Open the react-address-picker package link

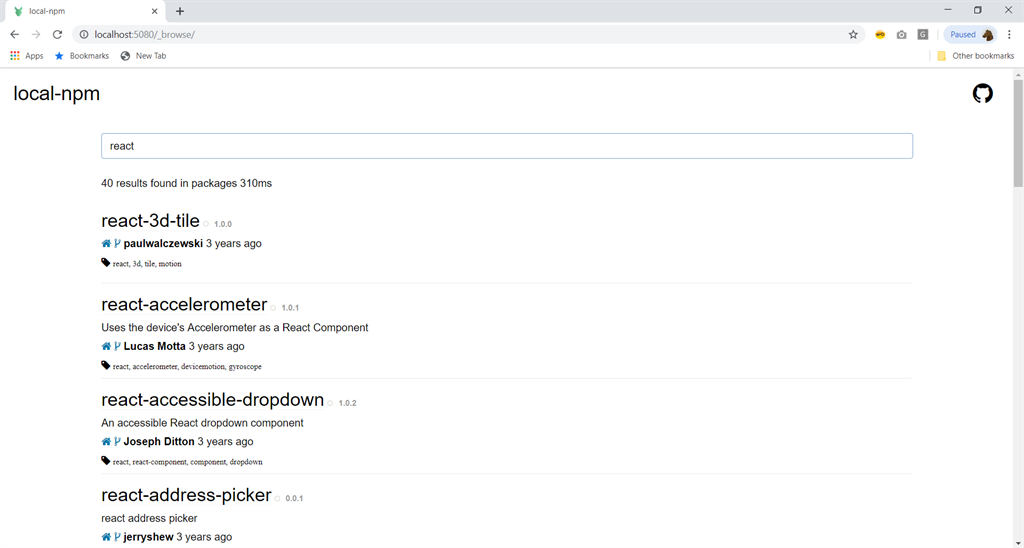click(186, 495)
